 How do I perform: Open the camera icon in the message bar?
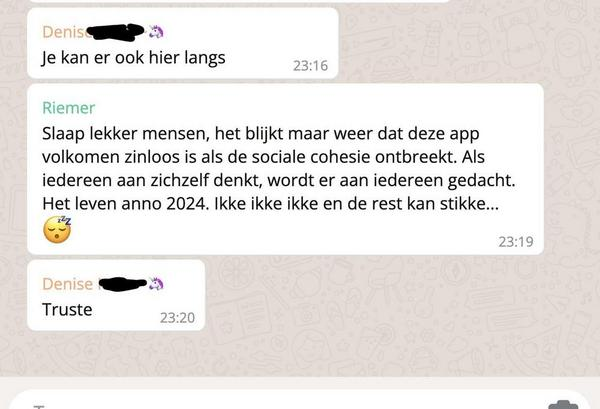[x=563, y=405]
